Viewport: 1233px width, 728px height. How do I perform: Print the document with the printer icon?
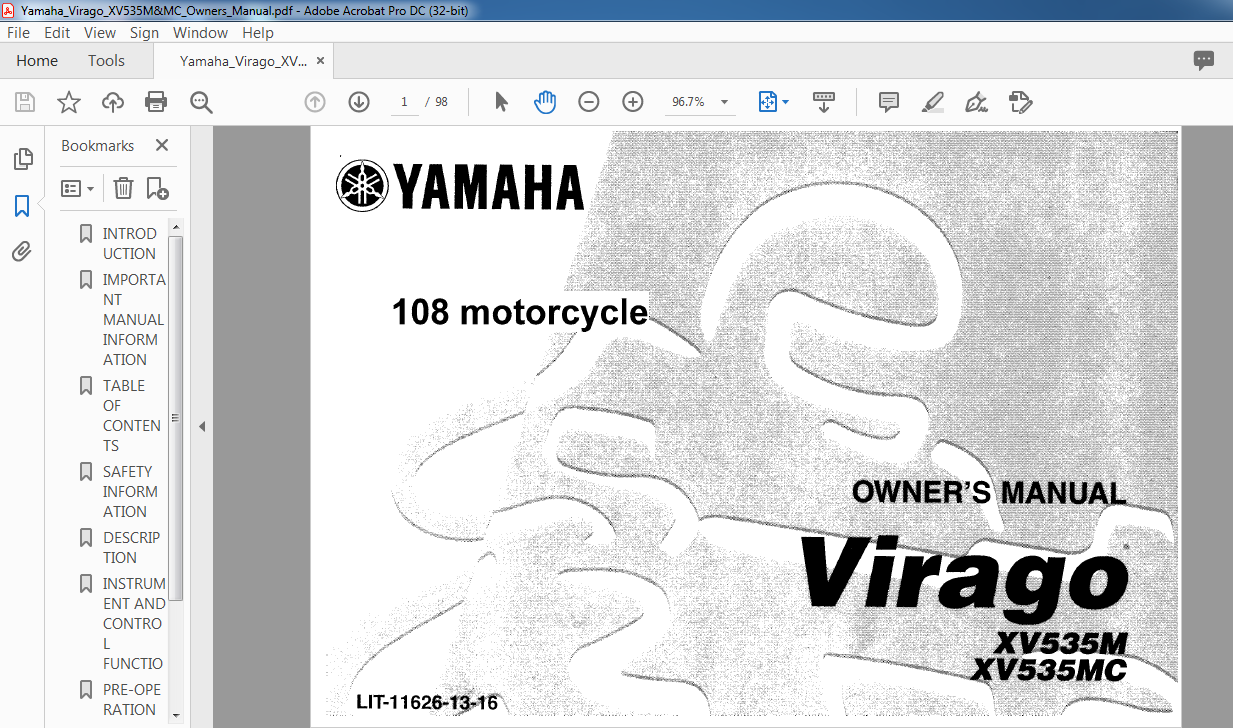[156, 102]
